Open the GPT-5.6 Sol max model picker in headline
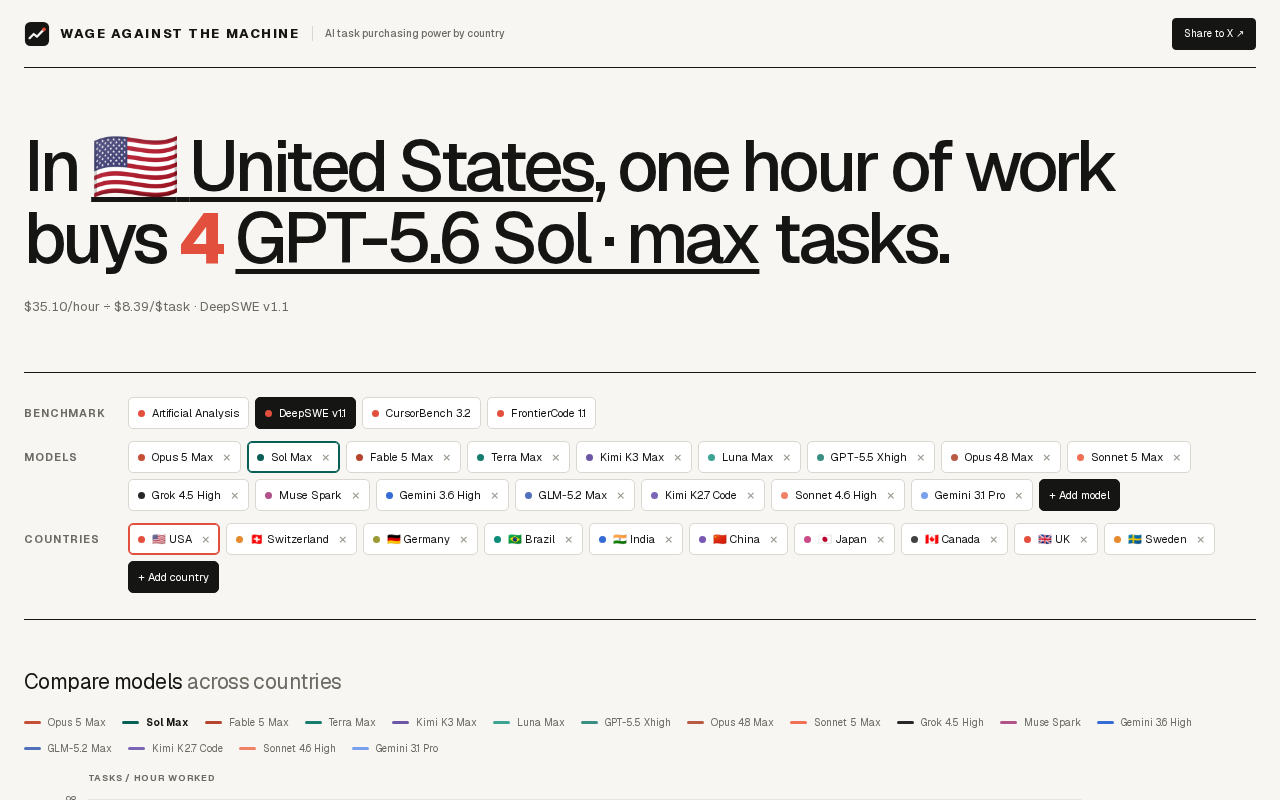The width and height of the screenshot is (1280, 800). 497,240
